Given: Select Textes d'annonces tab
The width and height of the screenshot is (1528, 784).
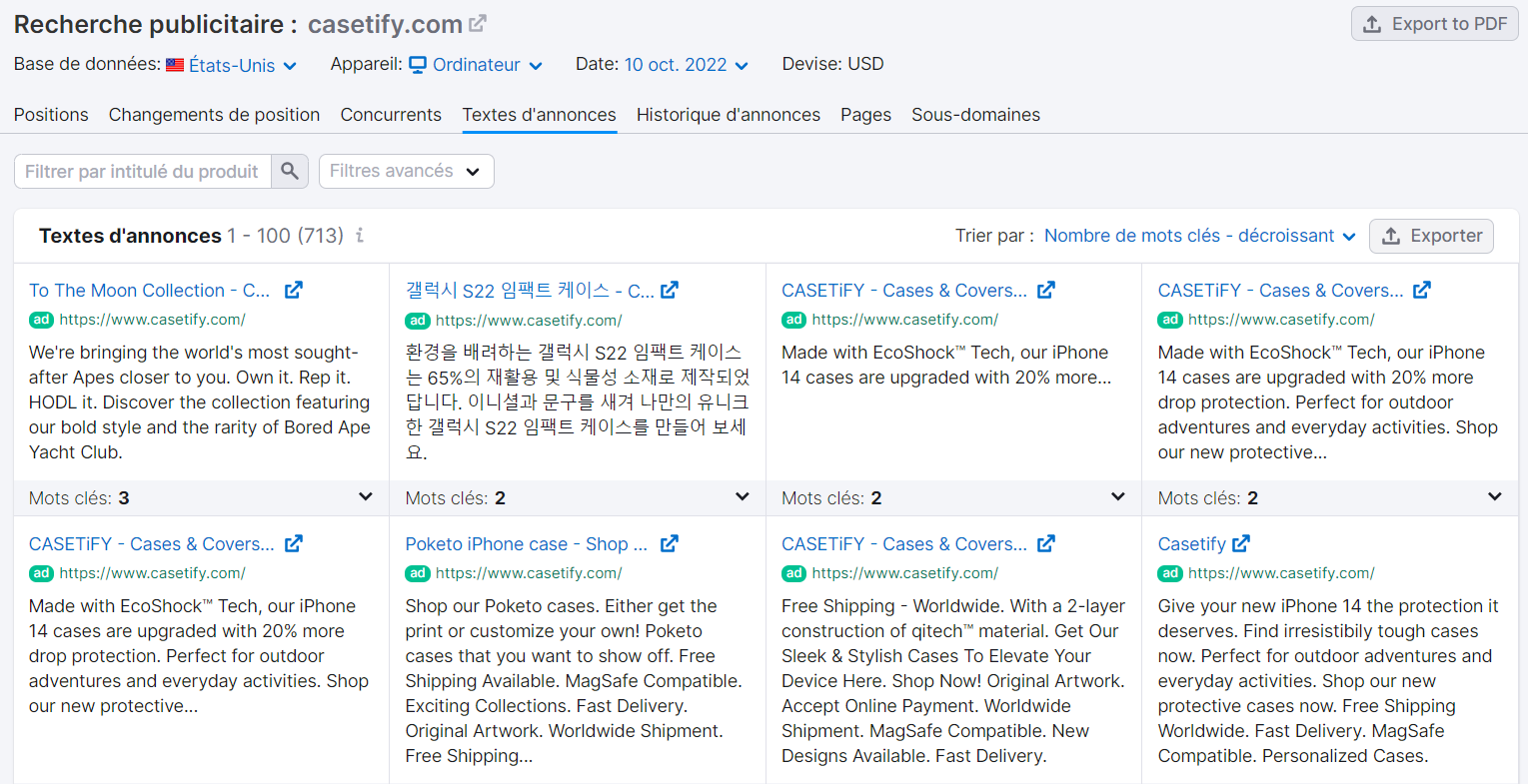Looking at the screenshot, I should (539, 115).
